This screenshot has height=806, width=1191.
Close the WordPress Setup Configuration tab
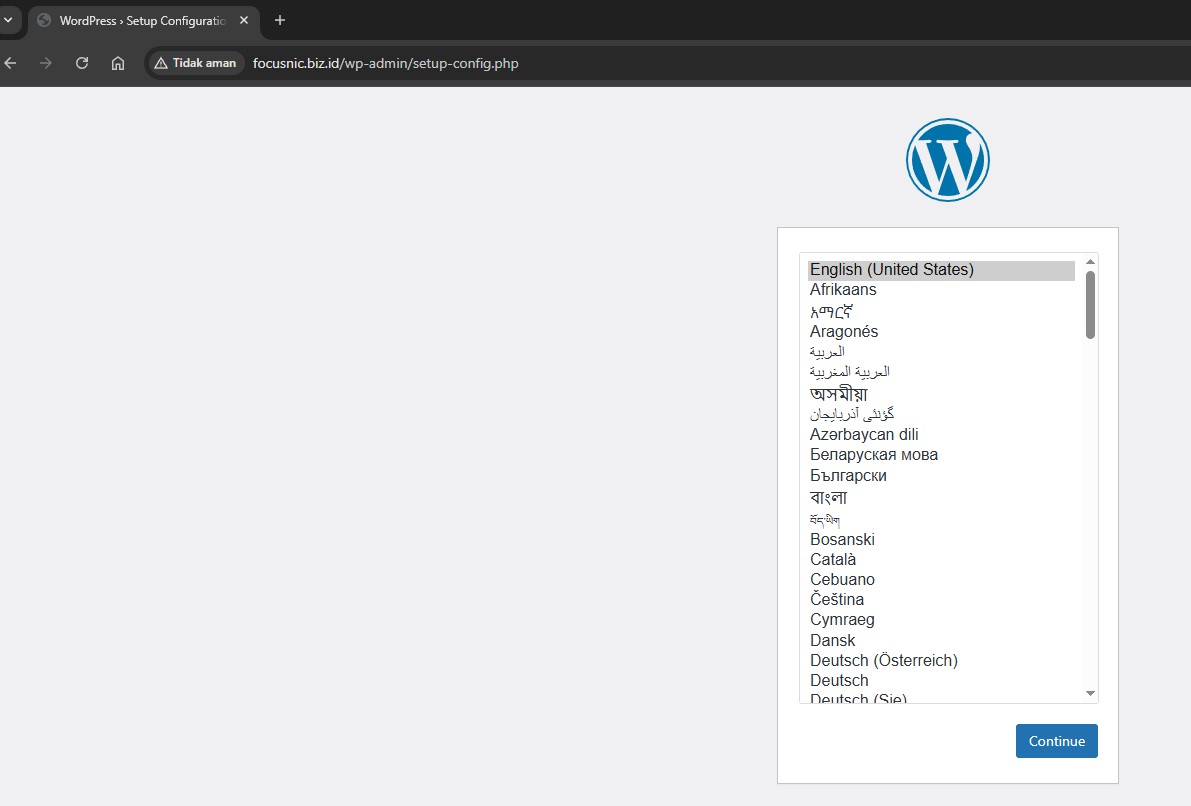[x=244, y=21]
